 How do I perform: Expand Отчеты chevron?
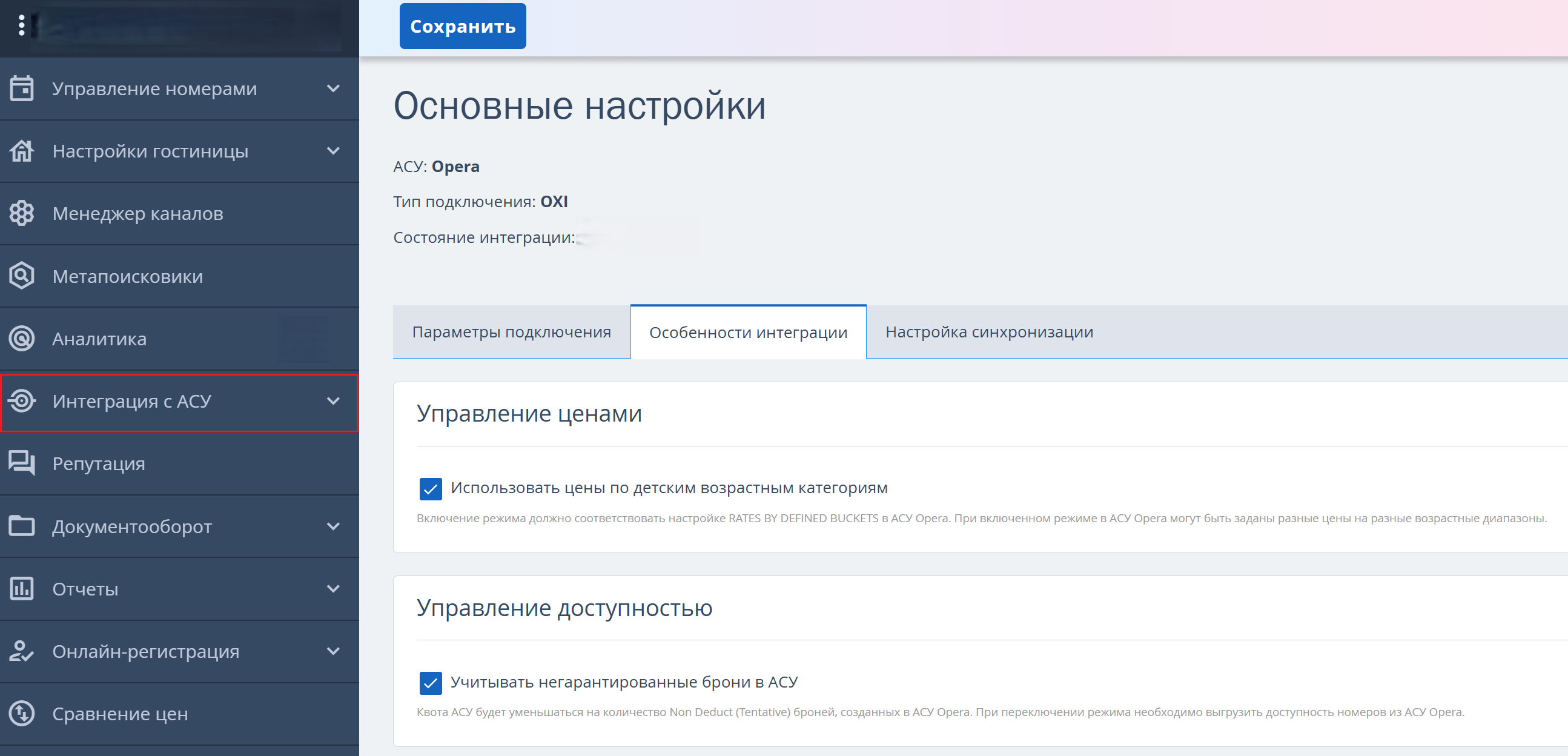[x=333, y=589]
